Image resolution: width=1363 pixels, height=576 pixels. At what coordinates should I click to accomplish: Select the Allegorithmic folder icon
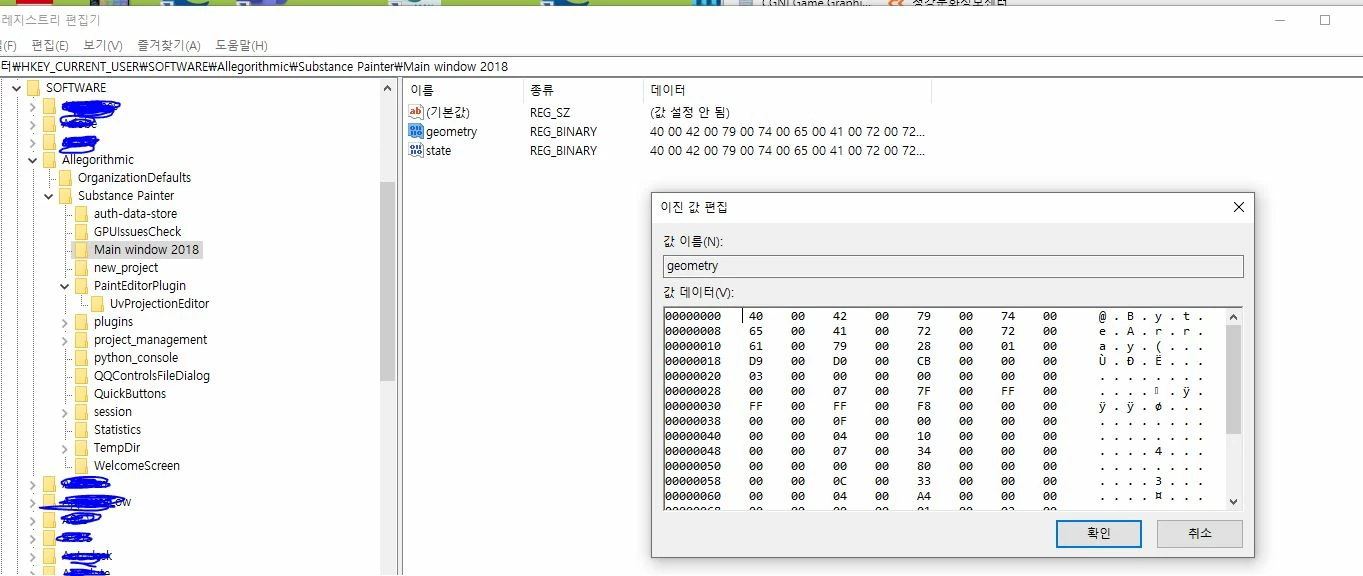click(x=50, y=160)
